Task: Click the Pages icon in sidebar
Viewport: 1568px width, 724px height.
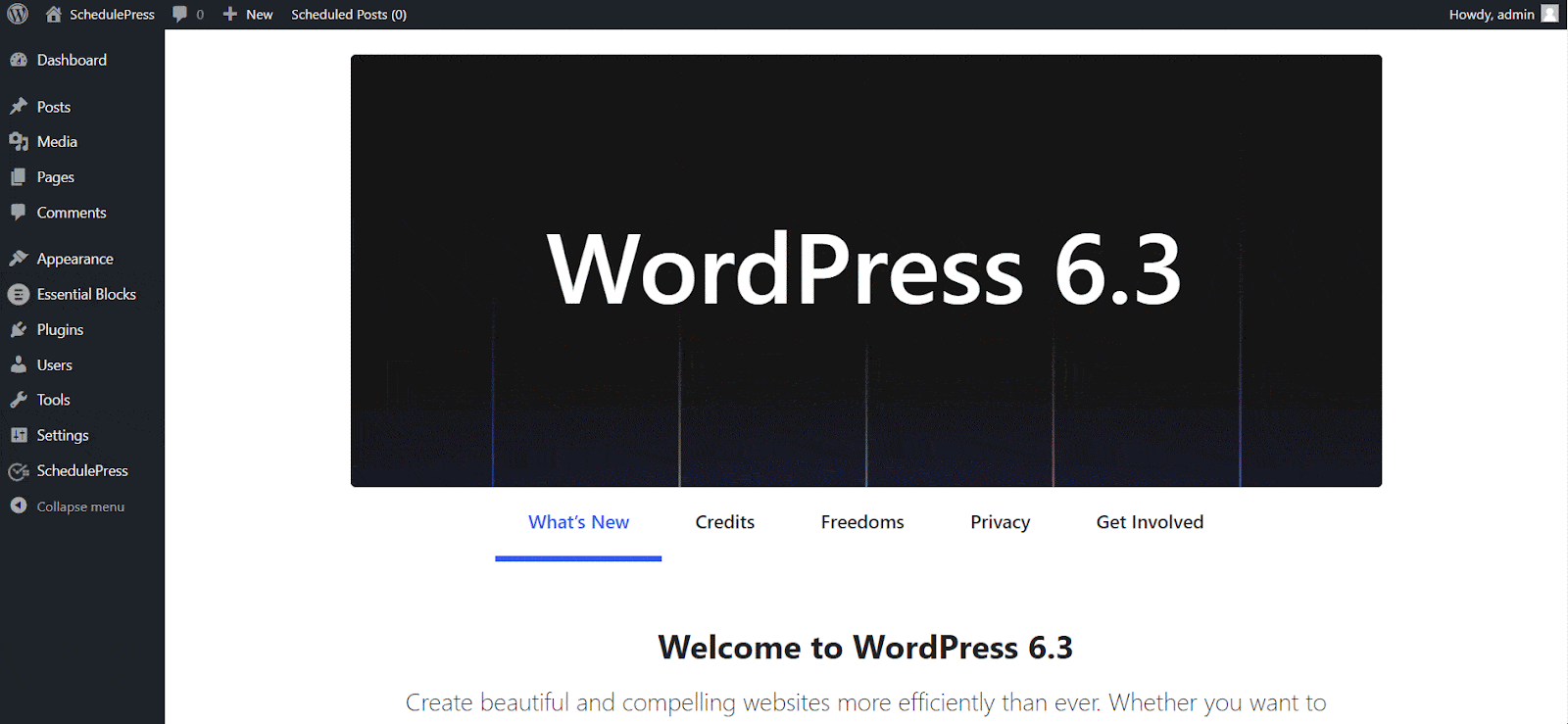Action: pyautogui.click(x=19, y=177)
